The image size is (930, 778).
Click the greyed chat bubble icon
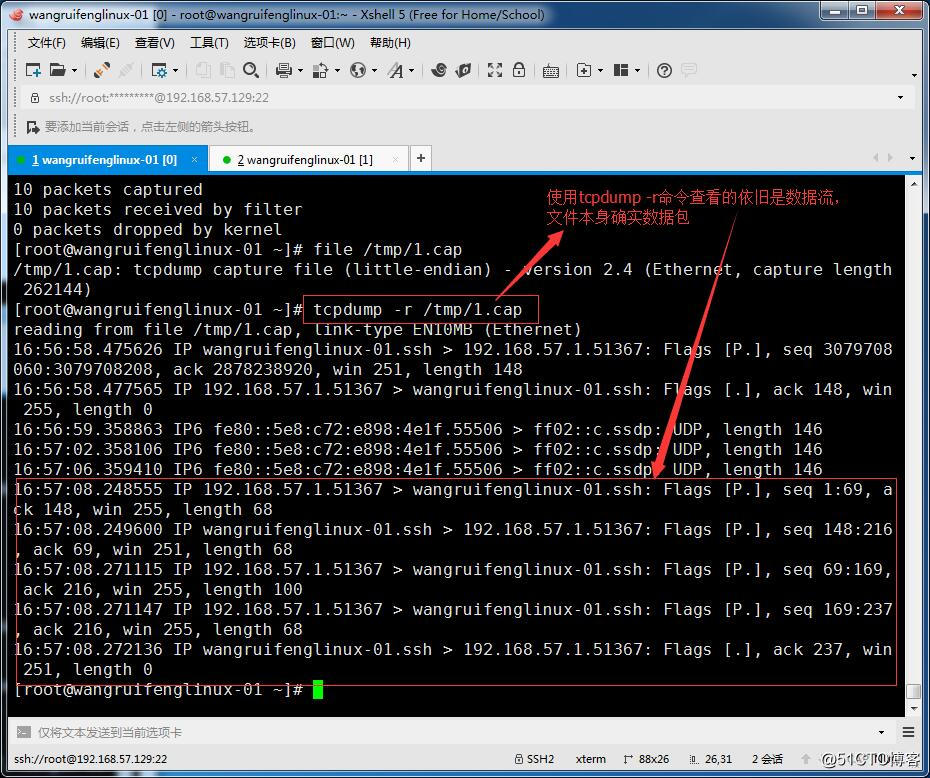[689, 71]
